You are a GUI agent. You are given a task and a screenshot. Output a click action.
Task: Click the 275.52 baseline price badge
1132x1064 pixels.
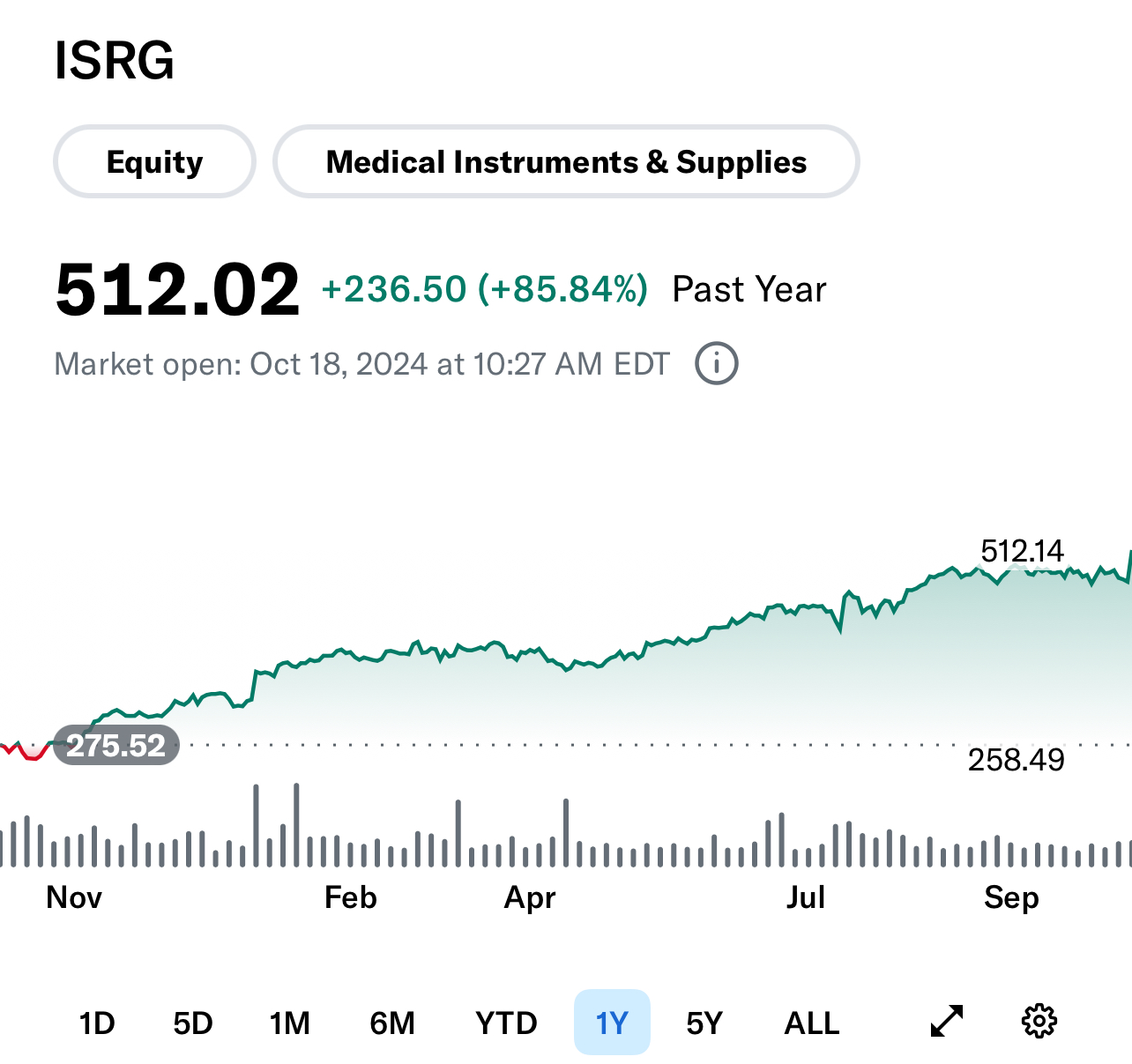pyautogui.click(x=116, y=746)
